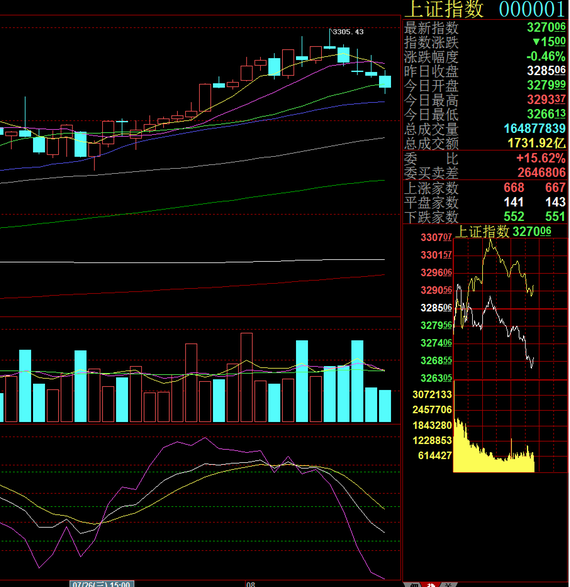Viewport: 570px width, 587px height.
Task: Click the 000001 index code
Action: [531, 9]
